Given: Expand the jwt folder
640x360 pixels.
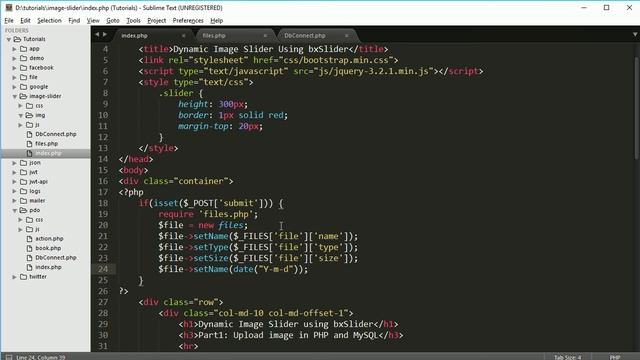Looking at the screenshot, I should (x=15, y=172).
